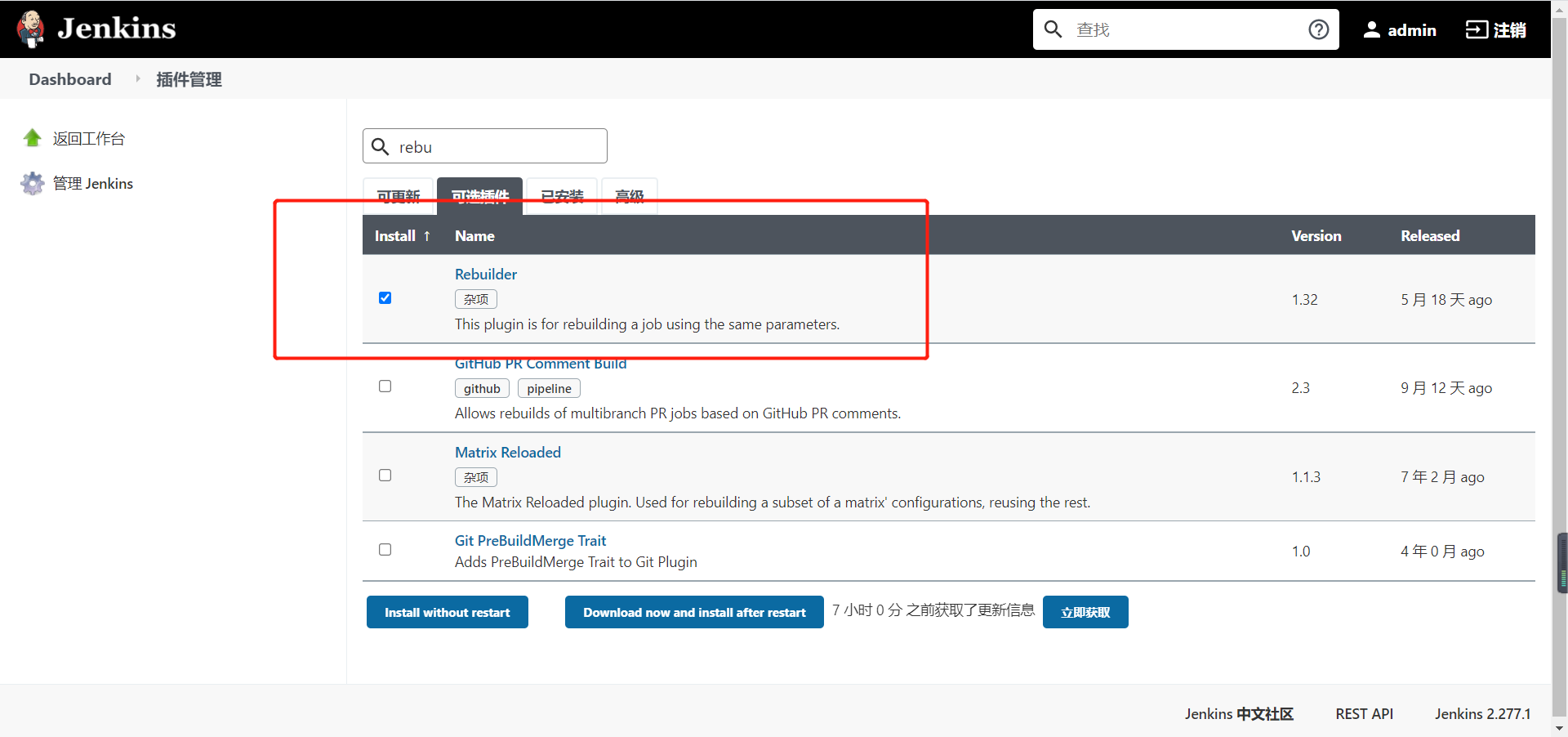Click the gear icon beside 管理 Jenkins
The width and height of the screenshot is (1568, 737).
pyautogui.click(x=32, y=183)
